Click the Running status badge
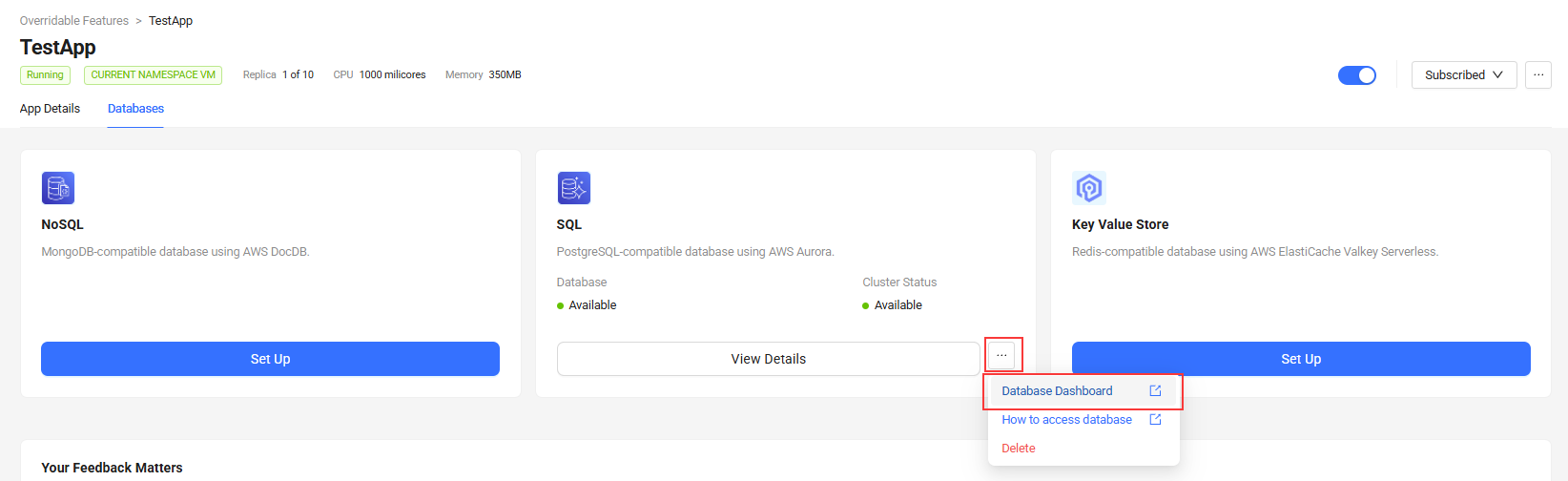1568x481 pixels. pos(45,75)
